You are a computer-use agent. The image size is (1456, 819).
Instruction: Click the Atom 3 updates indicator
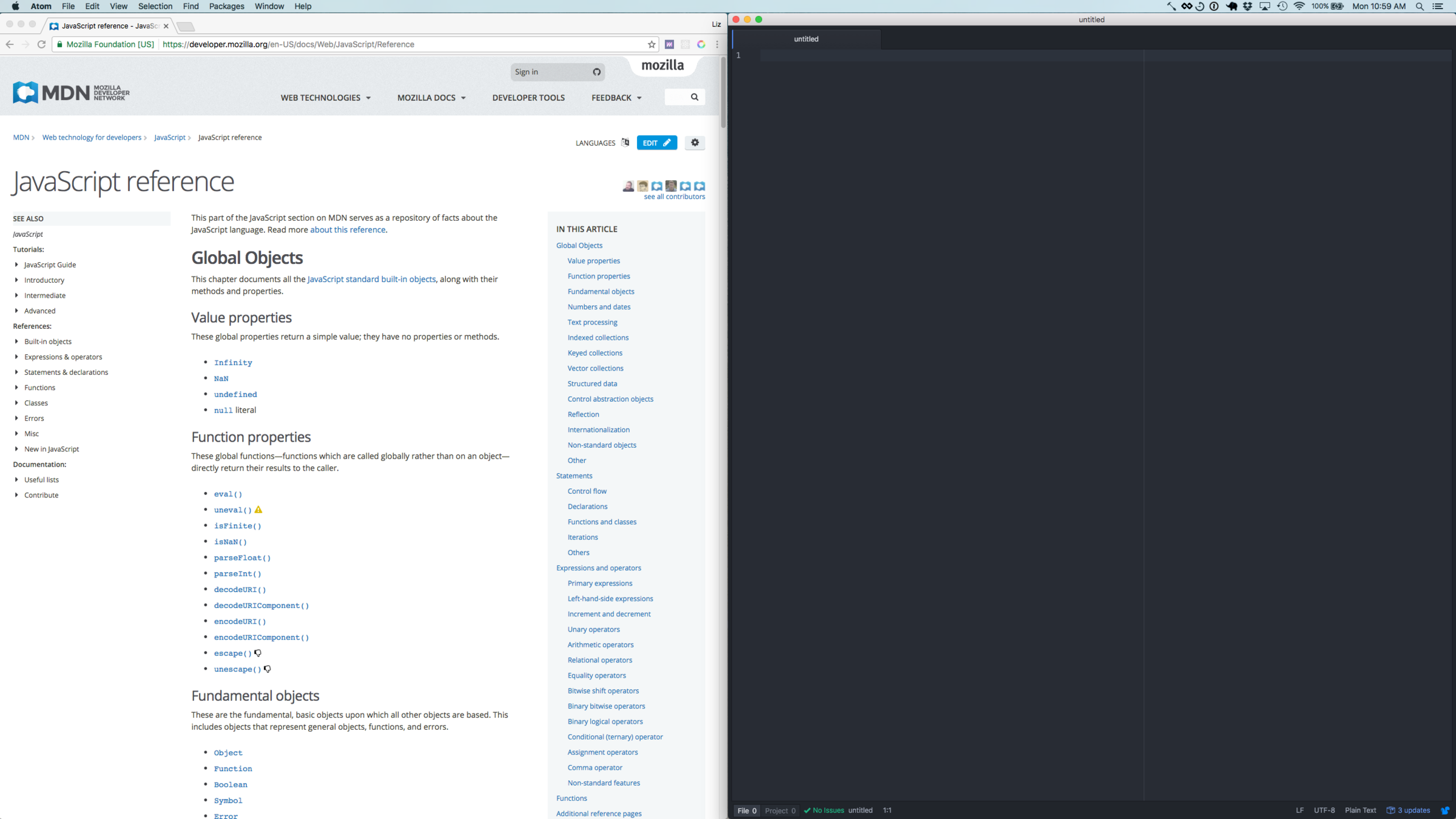(1409, 811)
